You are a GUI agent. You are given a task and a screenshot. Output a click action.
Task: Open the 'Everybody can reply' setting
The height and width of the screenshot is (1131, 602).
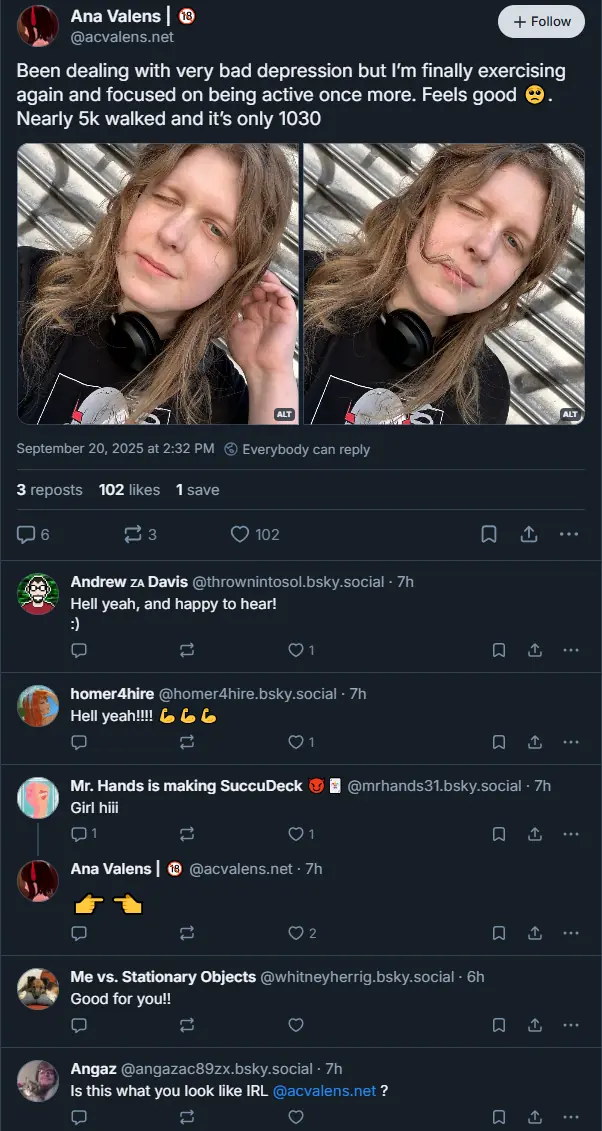point(298,449)
